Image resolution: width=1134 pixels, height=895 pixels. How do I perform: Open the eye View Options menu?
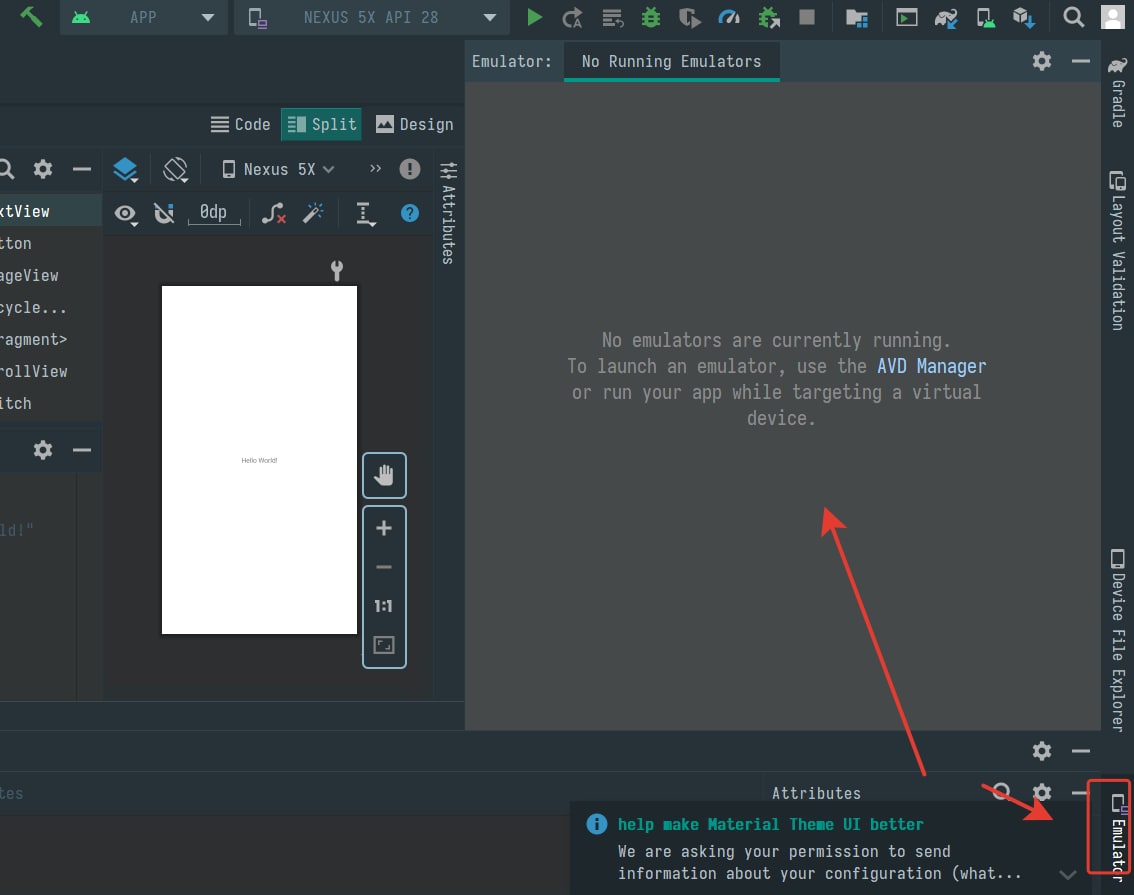[126, 213]
